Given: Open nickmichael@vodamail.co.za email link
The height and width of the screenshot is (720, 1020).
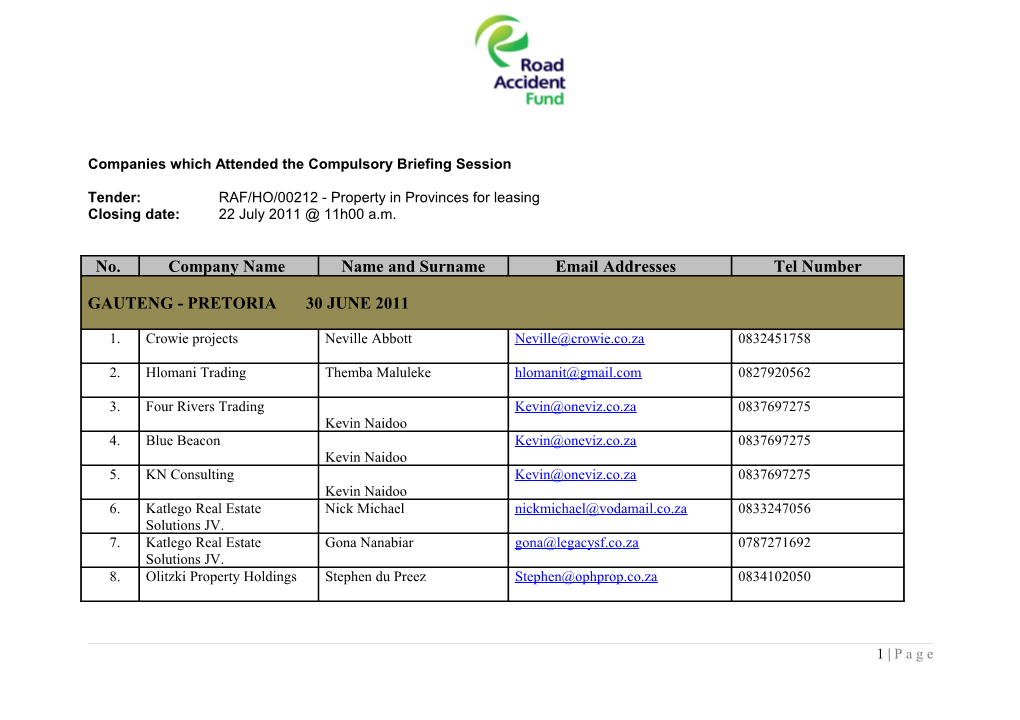Looking at the screenshot, I should tap(600, 508).
